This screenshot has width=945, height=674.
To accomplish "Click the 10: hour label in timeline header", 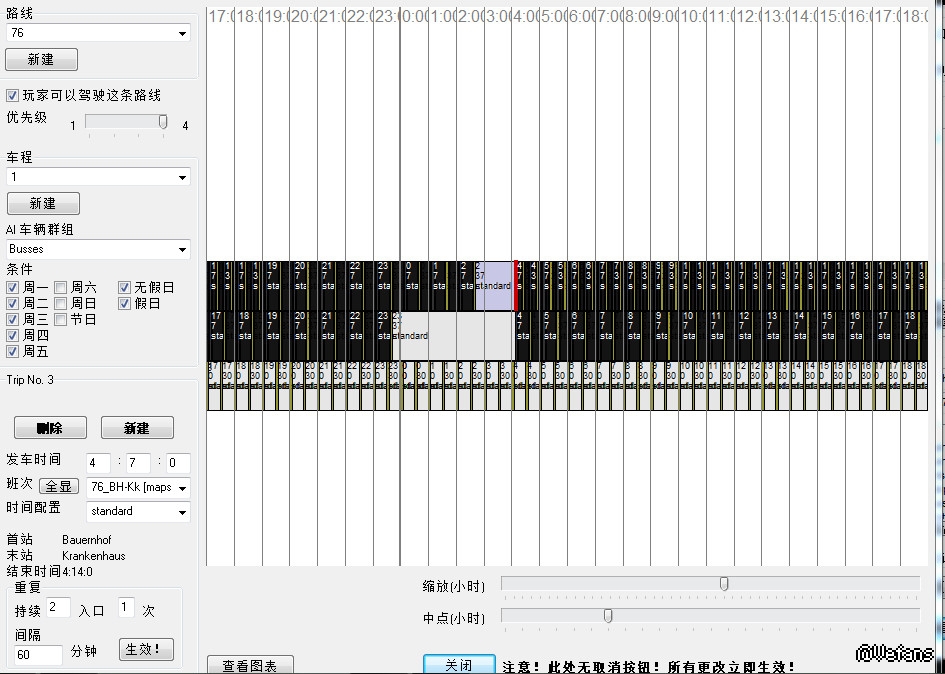I will (x=692, y=16).
